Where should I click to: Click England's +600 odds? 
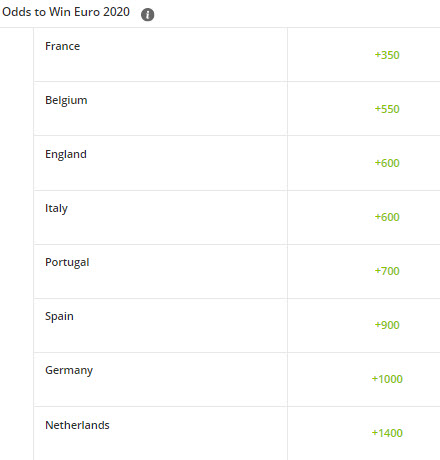coord(387,163)
